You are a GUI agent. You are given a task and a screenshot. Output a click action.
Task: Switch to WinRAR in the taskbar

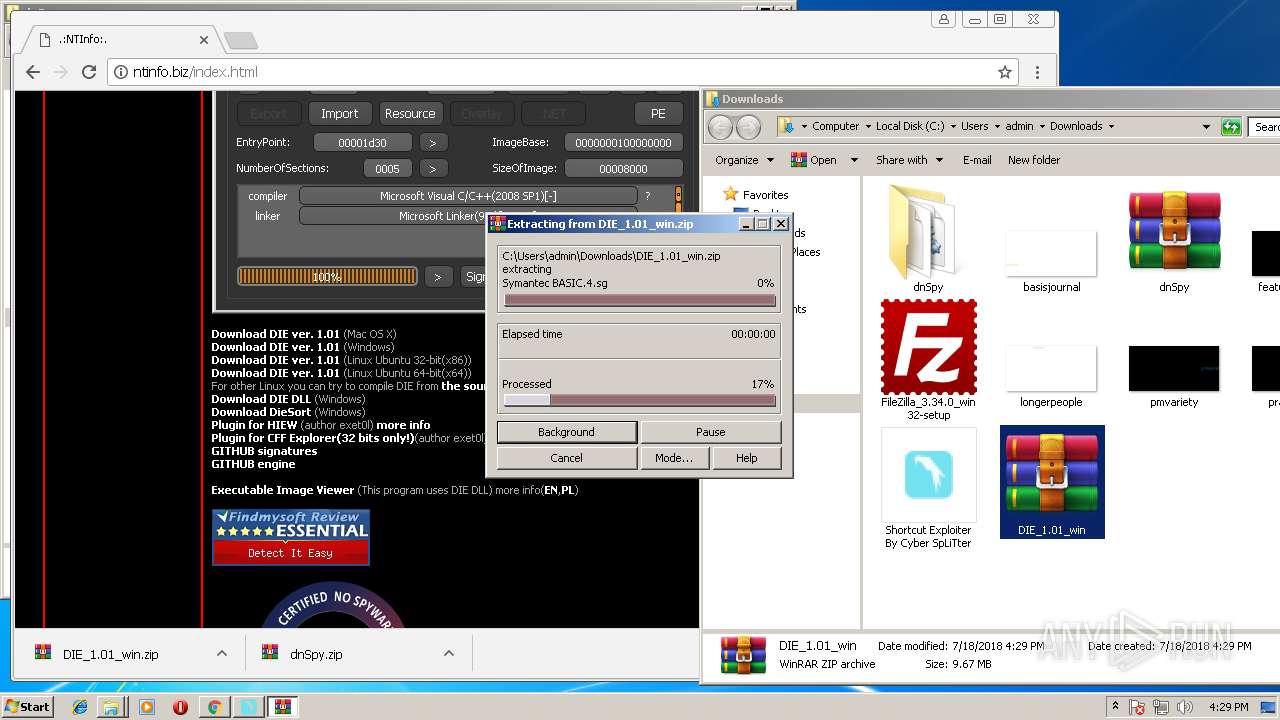point(282,707)
